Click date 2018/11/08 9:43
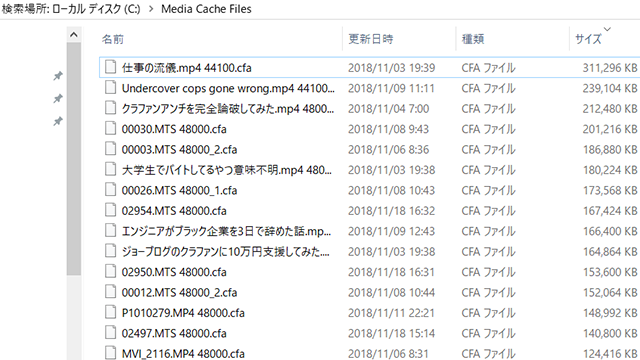The width and height of the screenshot is (640, 360). (x=389, y=129)
